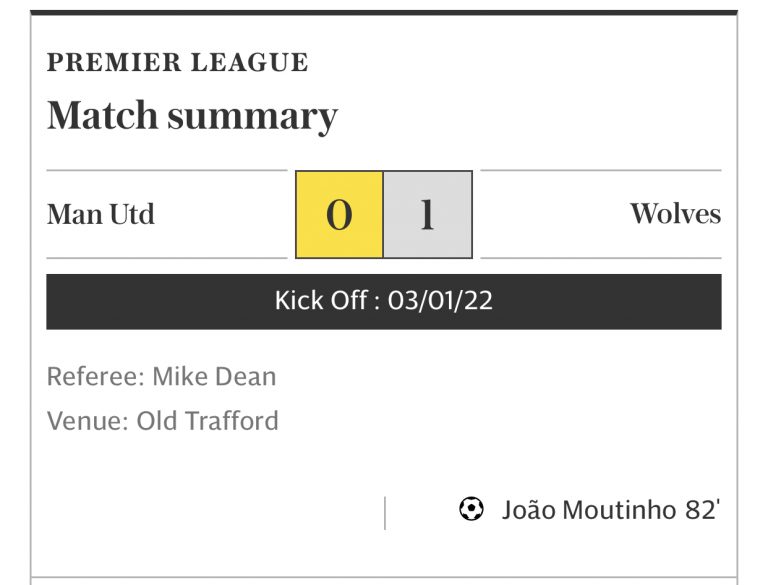Open the Wolves team name
The width and height of the screenshot is (768, 585).
tap(675, 214)
